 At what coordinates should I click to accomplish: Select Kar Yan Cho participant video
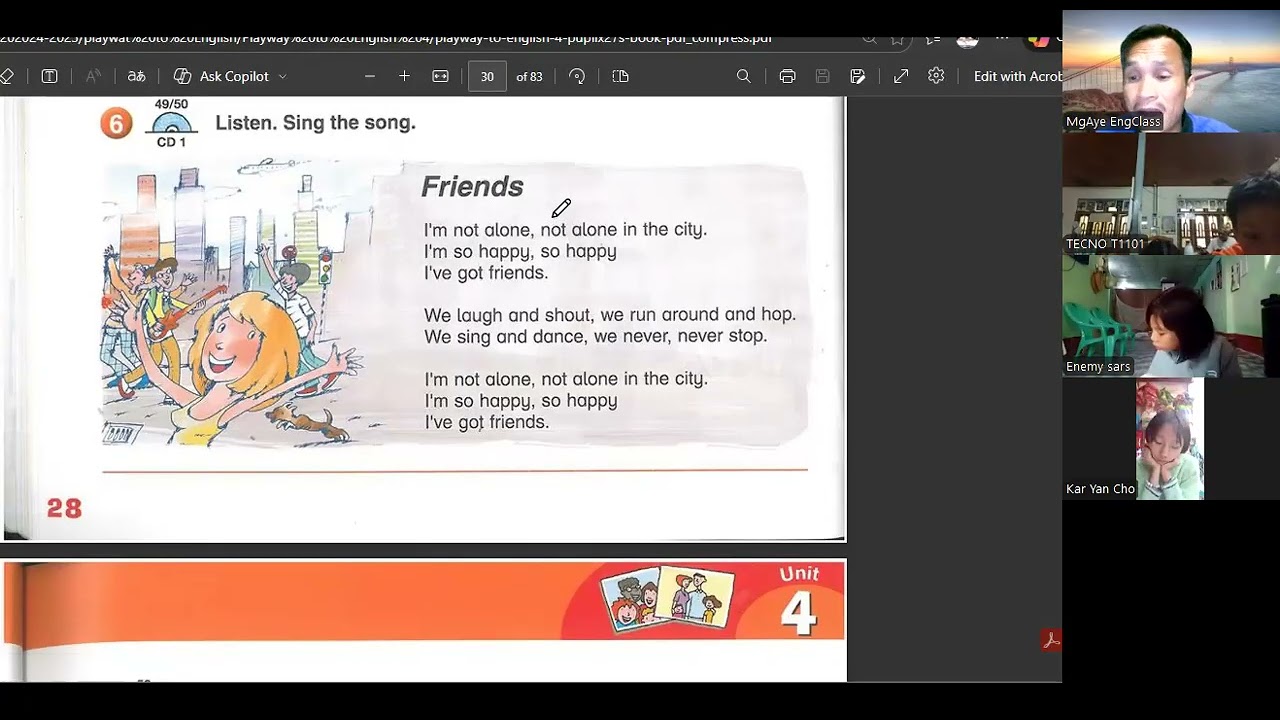1171,438
